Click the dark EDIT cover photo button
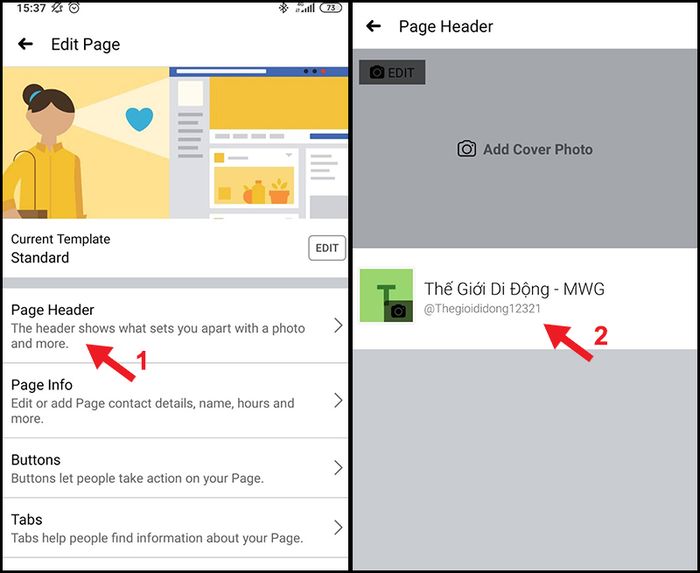Viewport: 700px width, 573px height. tap(392, 72)
